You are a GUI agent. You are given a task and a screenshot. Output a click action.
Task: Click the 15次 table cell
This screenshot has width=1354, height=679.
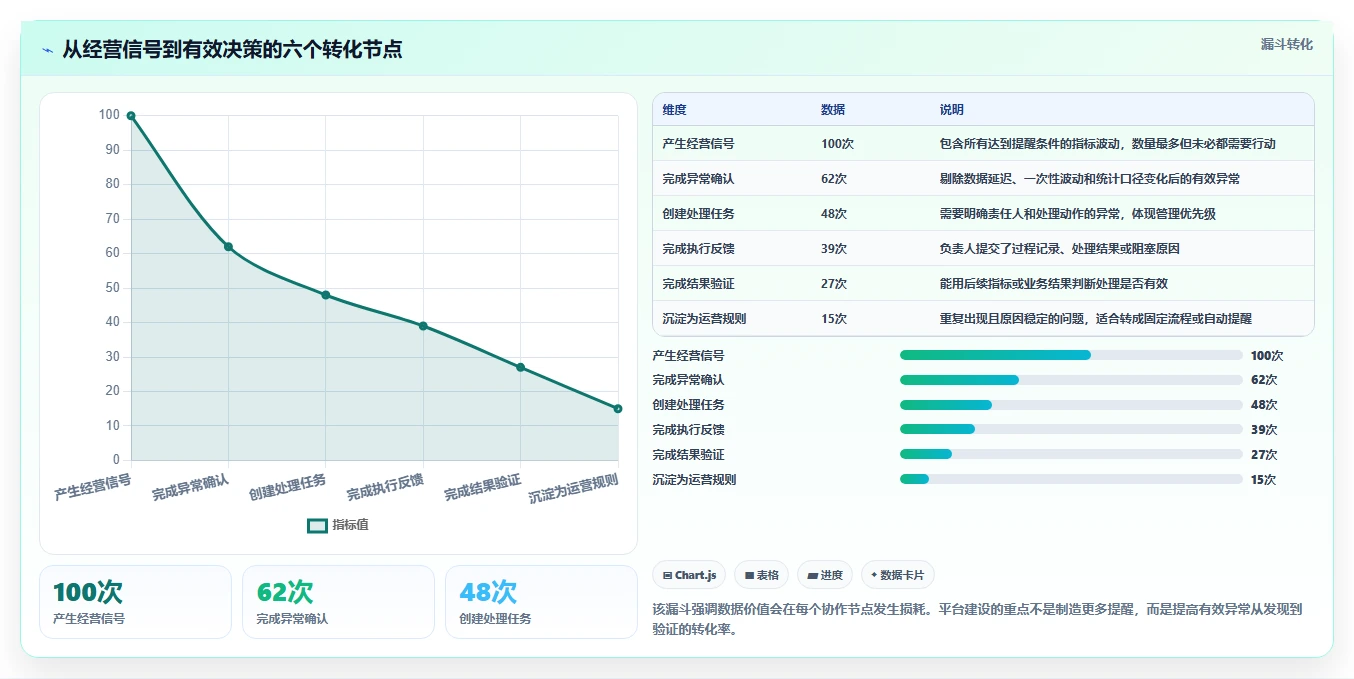tap(834, 319)
